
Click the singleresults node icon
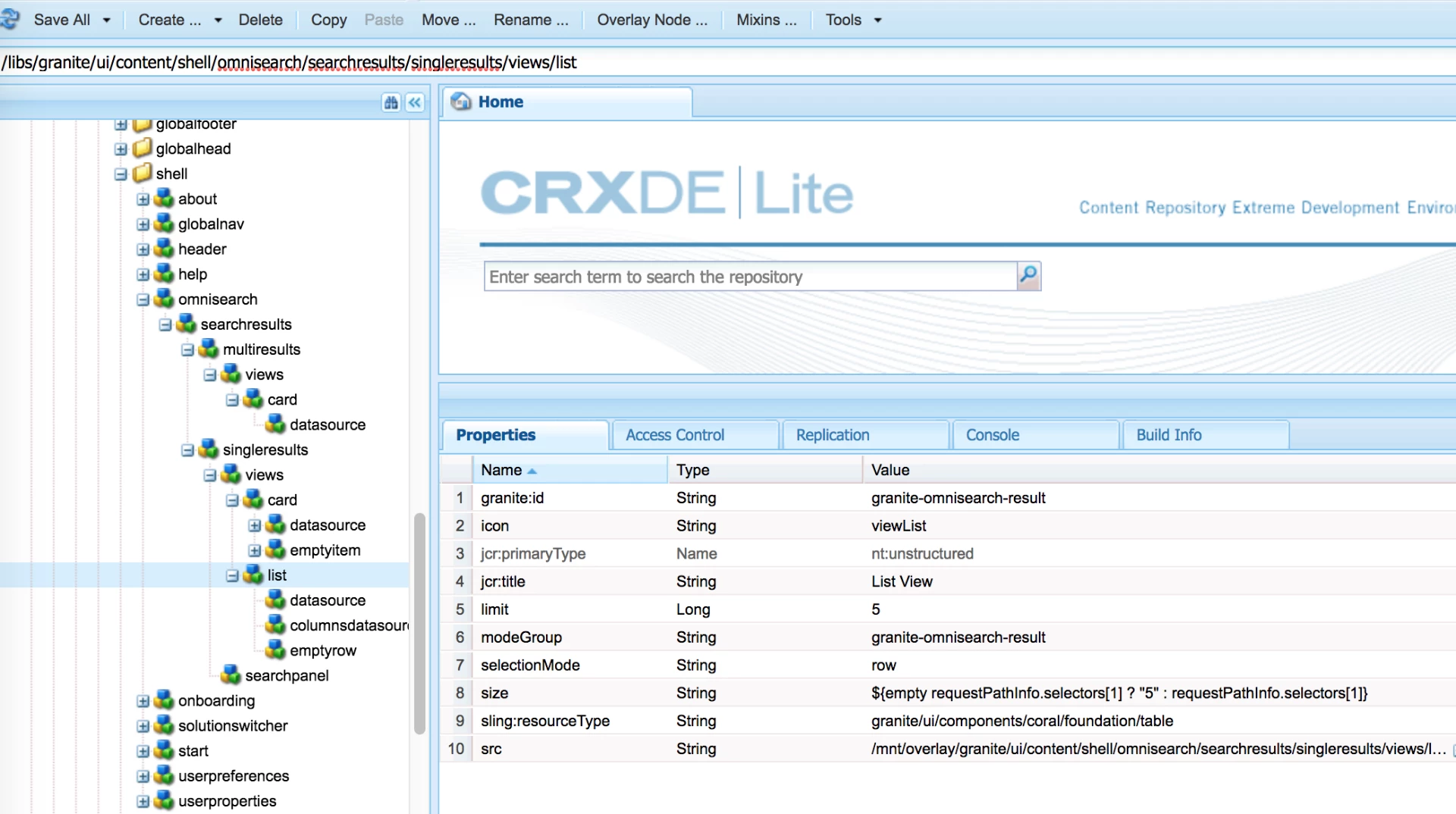[209, 449]
